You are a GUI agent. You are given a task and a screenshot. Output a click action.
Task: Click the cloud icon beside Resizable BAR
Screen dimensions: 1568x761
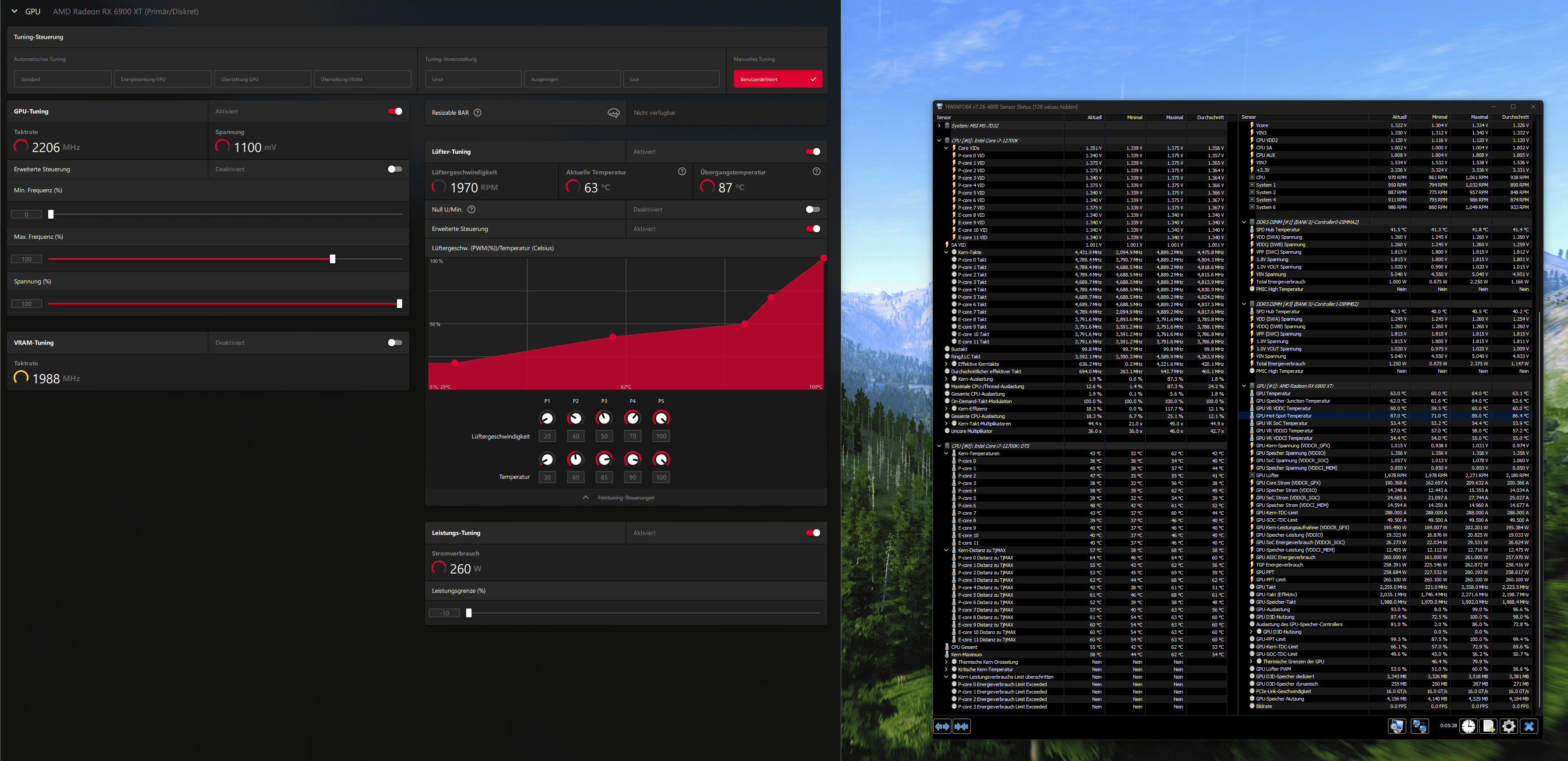pyautogui.click(x=613, y=113)
